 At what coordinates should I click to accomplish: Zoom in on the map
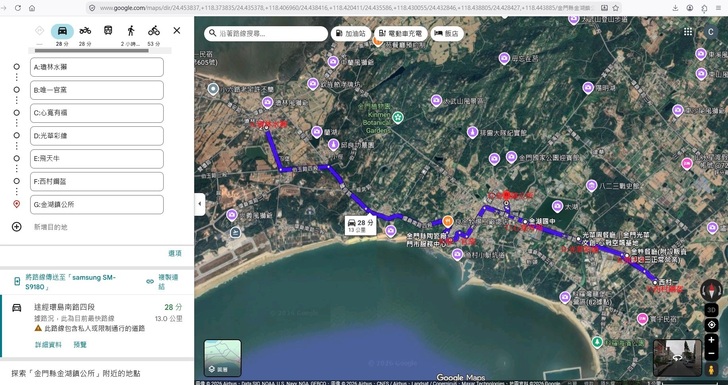[x=711, y=340]
